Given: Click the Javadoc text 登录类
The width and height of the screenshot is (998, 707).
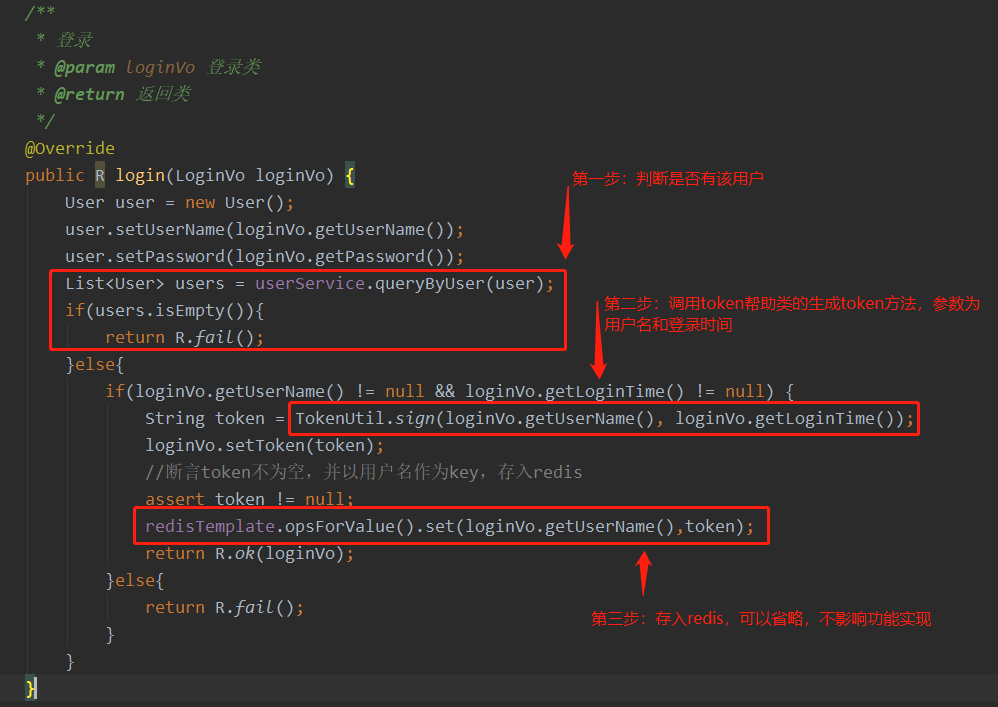Looking at the screenshot, I should click(x=234, y=67).
